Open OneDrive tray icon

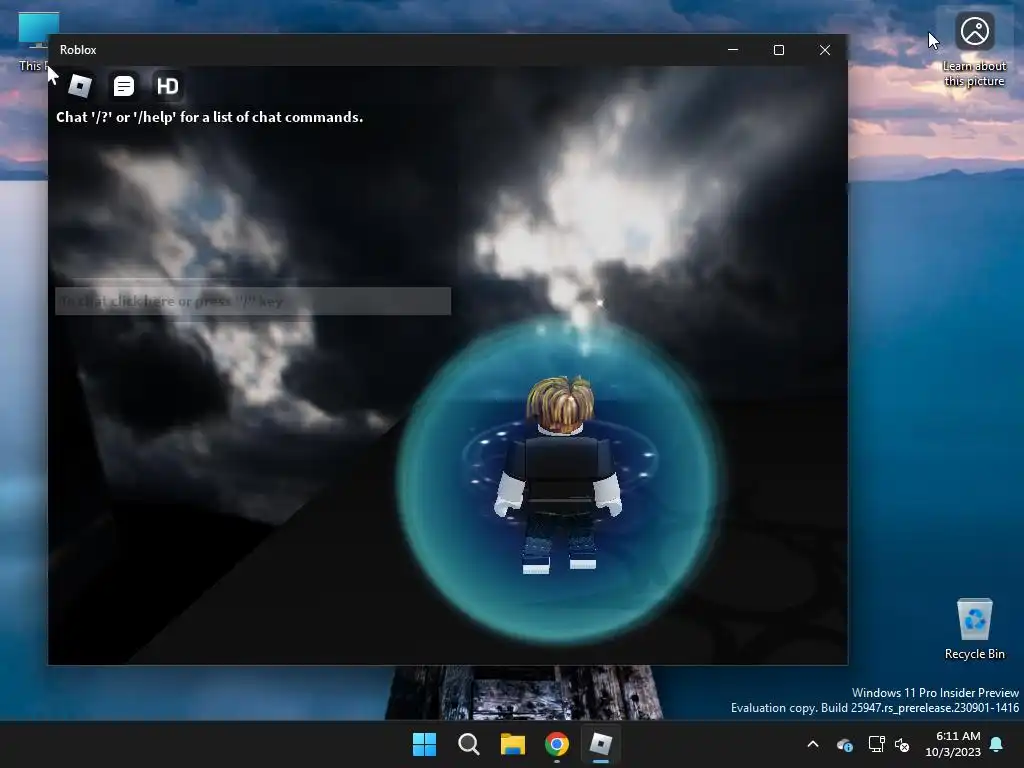coord(844,744)
